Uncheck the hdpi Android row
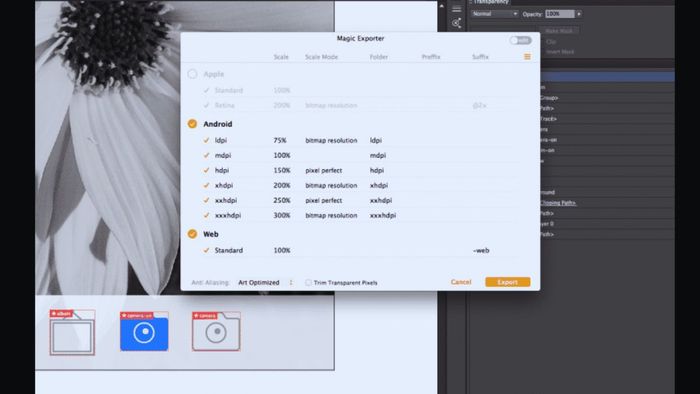Viewport: 700px width, 394px height. coord(206,170)
